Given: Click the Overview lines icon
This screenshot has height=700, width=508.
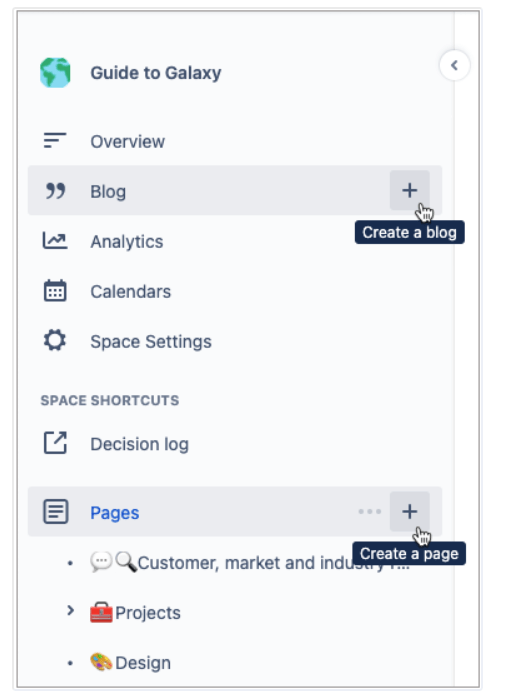Looking at the screenshot, I should [x=55, y=141].
